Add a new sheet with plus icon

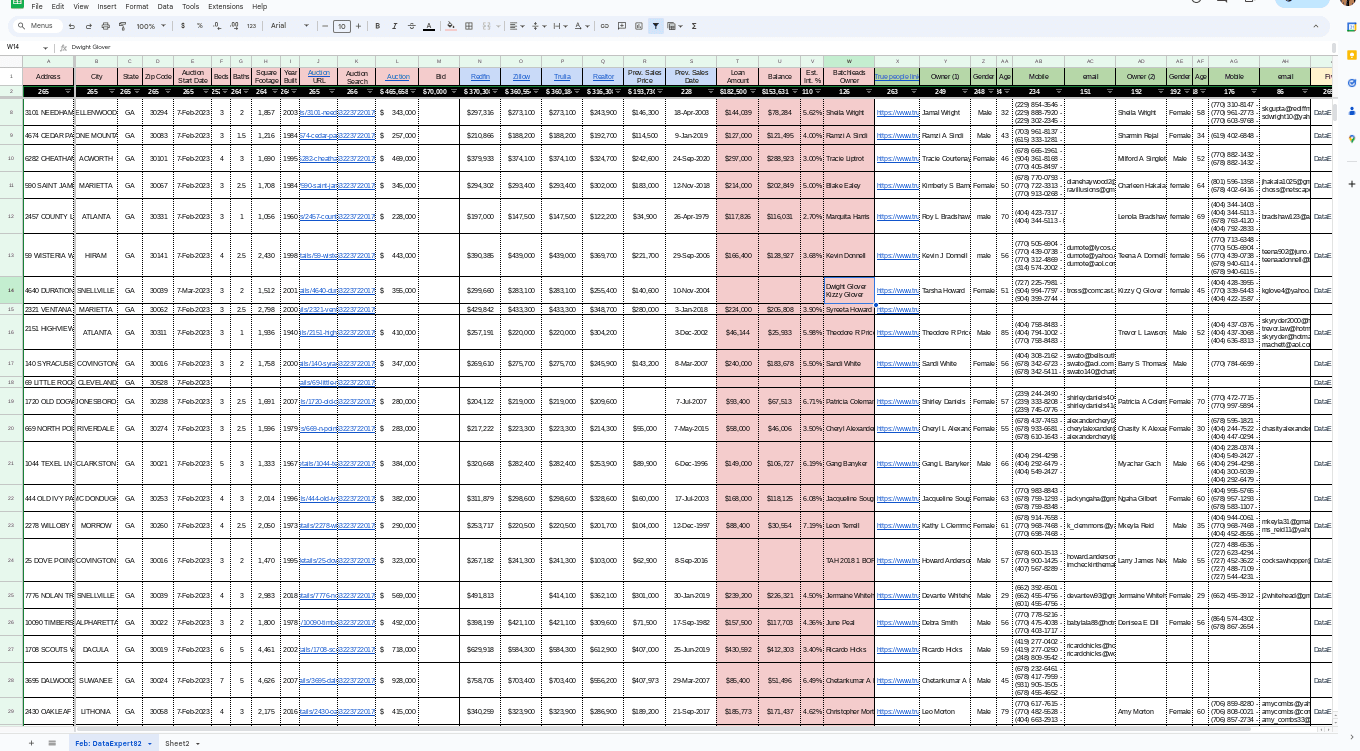point(30,743)
